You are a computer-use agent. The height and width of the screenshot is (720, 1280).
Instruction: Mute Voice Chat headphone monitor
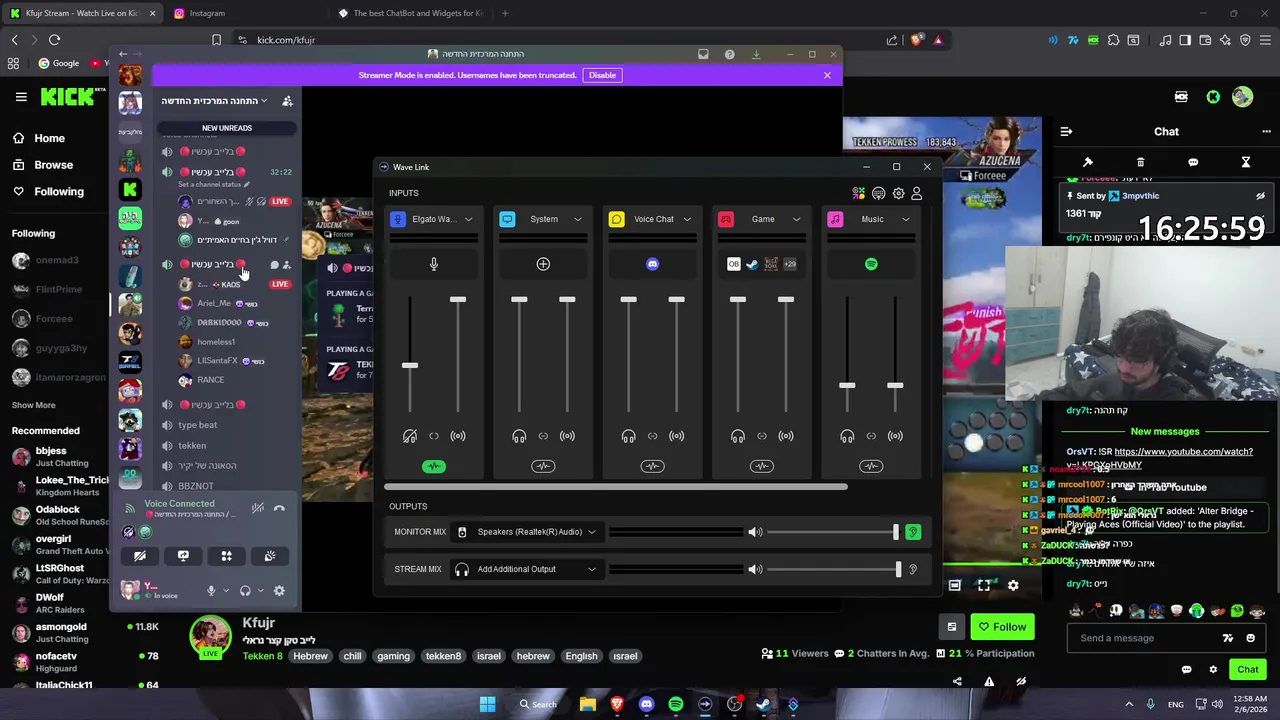628,436
